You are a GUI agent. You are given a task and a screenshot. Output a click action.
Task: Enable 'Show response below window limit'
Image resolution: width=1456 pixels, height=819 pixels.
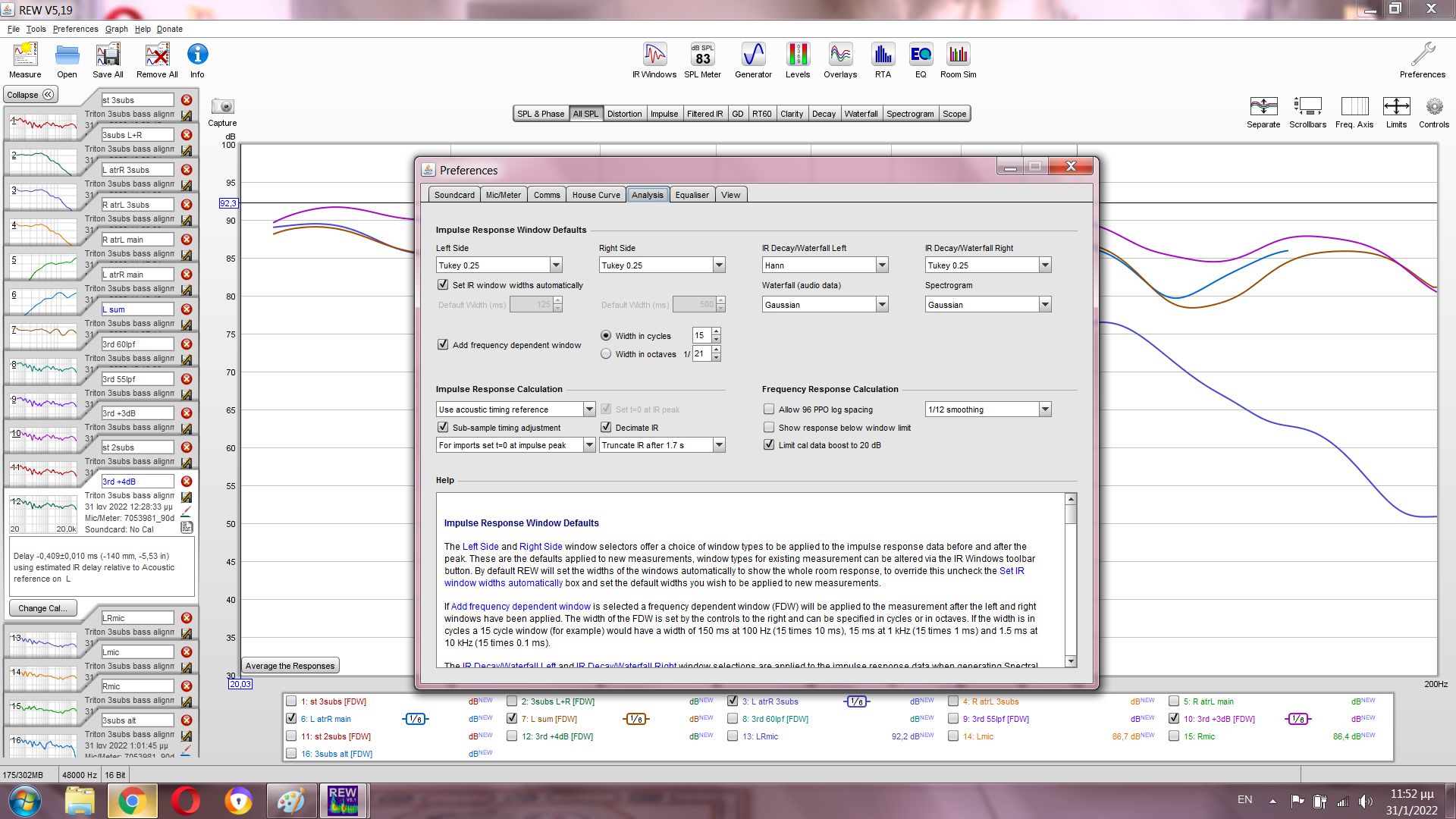tap(769, 427)
